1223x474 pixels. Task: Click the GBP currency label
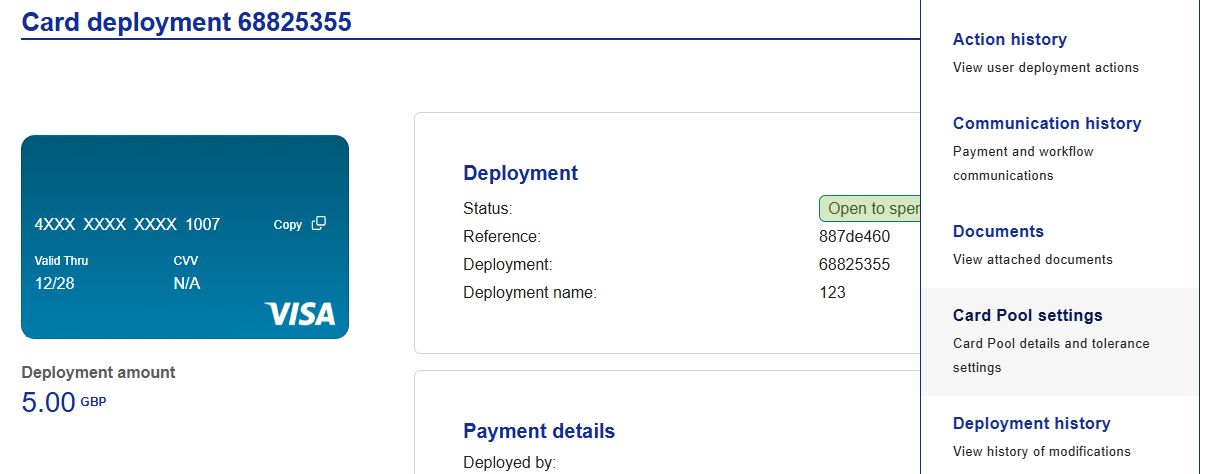click(x=93, y=402)
